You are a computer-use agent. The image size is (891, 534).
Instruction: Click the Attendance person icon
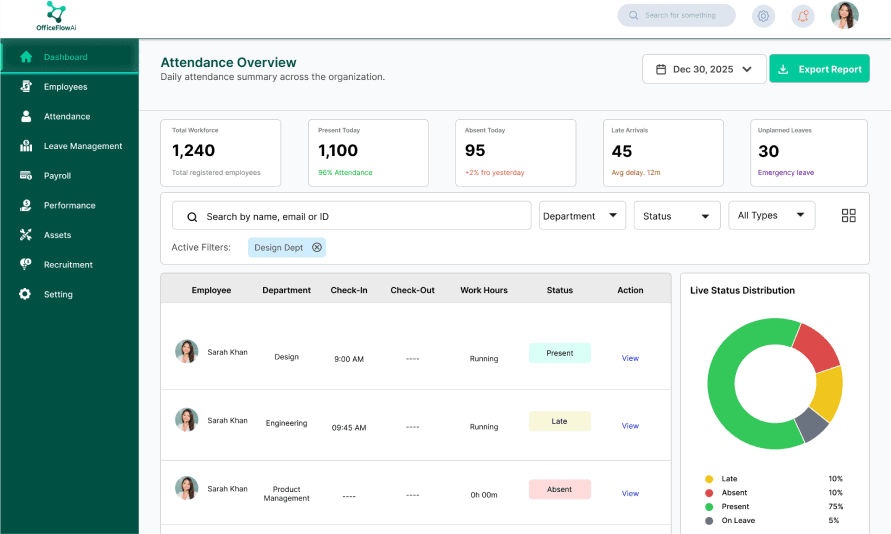[x=26, y=116]
